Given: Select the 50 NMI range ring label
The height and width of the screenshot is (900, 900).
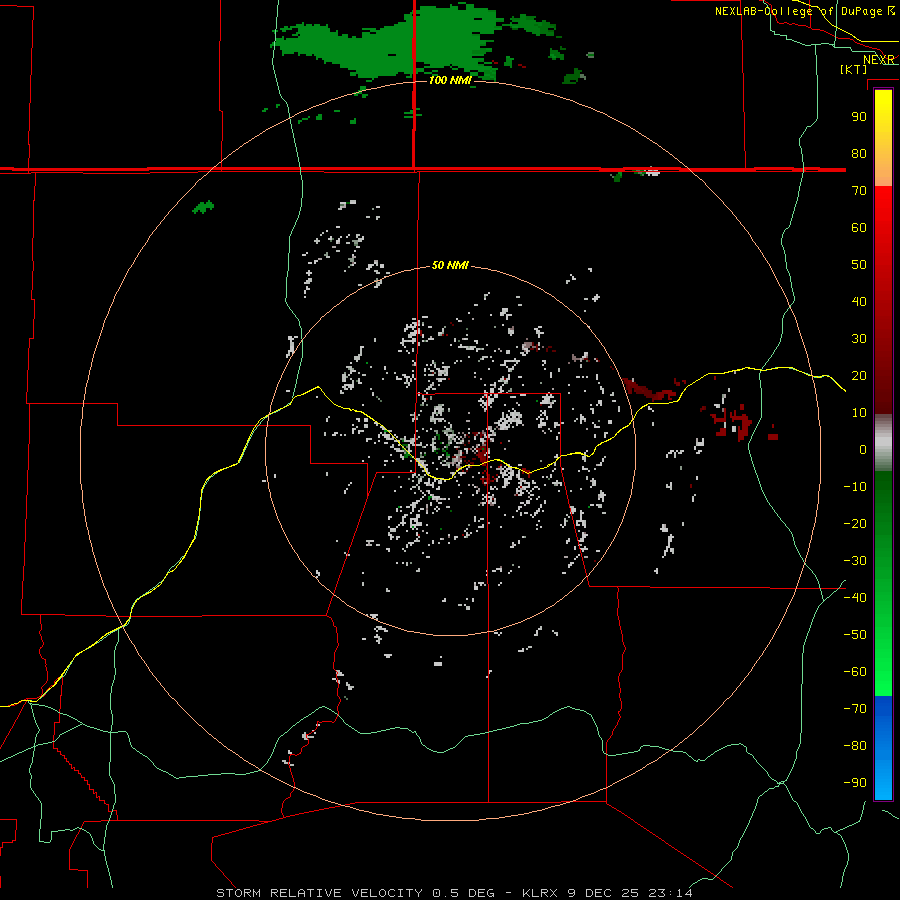Looking at the screenshot, I should (450, 265).
